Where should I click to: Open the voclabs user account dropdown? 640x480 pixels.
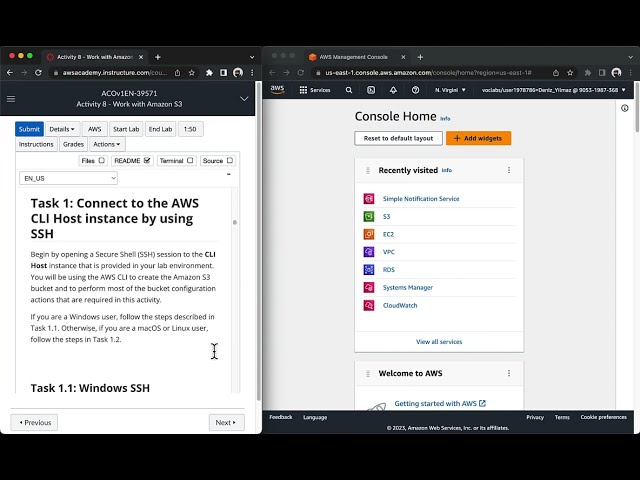pyautogui.click(x=553, y=90)
